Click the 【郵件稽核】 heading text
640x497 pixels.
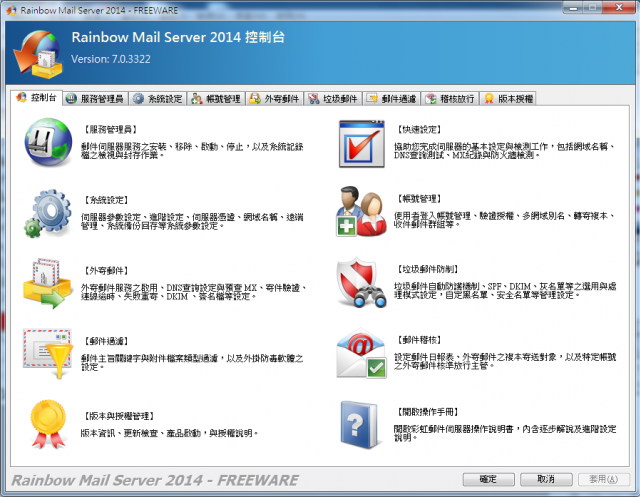420,340
